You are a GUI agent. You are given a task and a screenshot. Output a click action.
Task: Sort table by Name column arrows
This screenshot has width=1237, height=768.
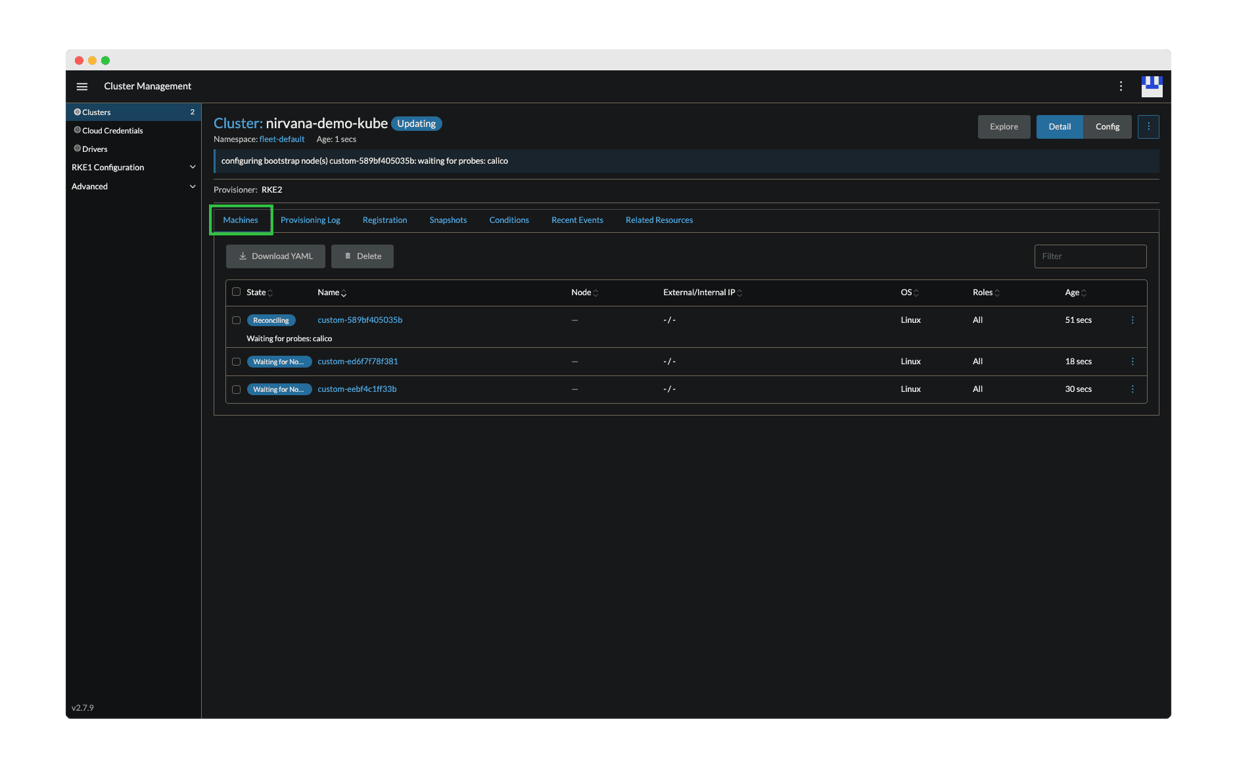tap(344, 293)
